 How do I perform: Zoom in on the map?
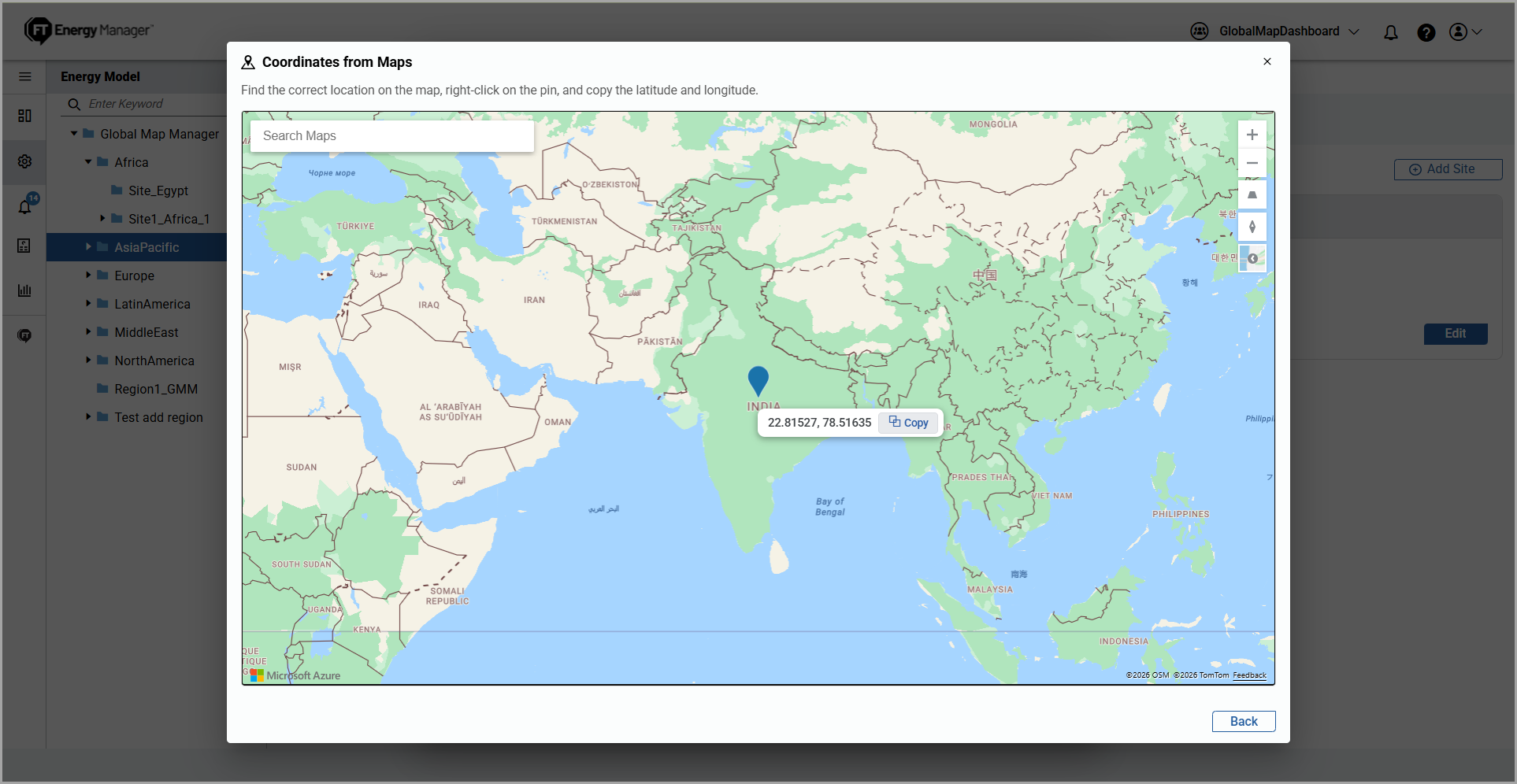[x=1252, y=135]
